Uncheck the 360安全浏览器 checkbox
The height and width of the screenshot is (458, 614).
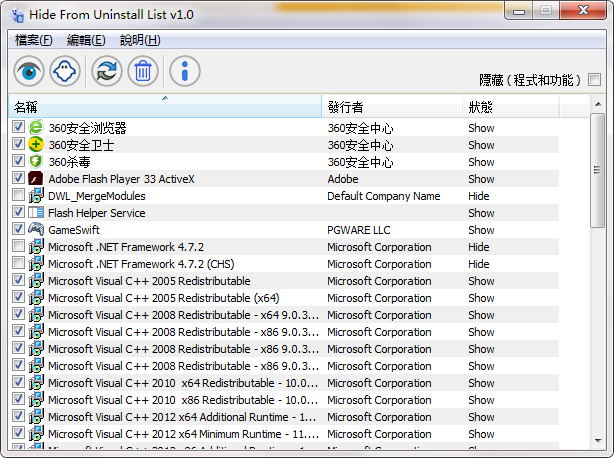tap(19, 128)
